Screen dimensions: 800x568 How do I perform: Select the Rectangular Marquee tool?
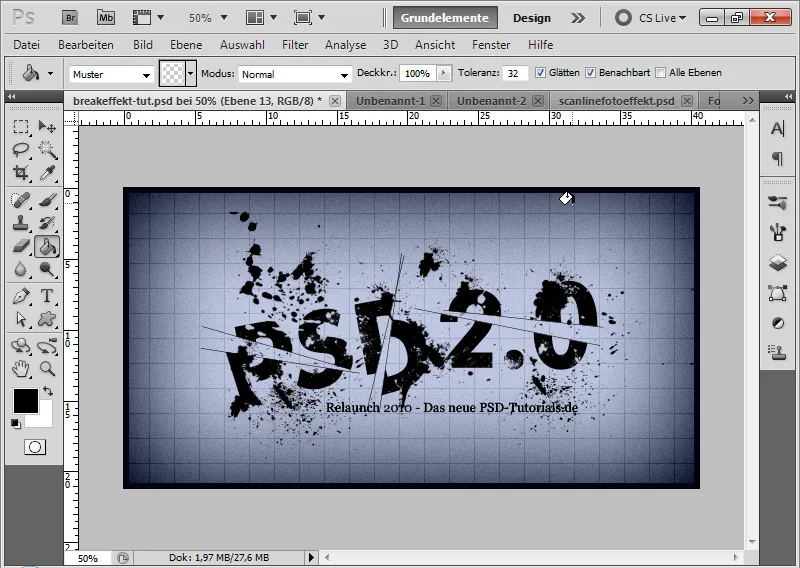pos(20,126)
